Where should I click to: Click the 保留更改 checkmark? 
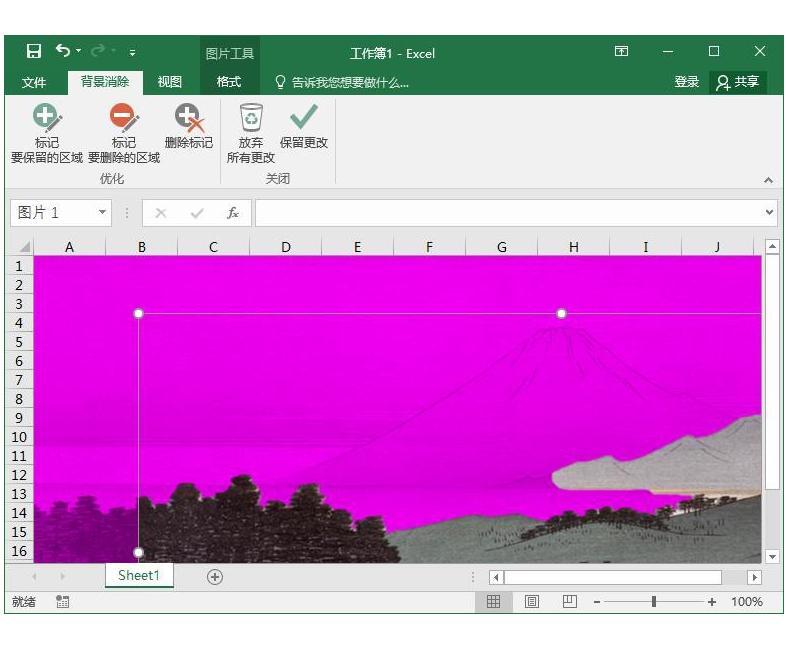coord(304,127)
